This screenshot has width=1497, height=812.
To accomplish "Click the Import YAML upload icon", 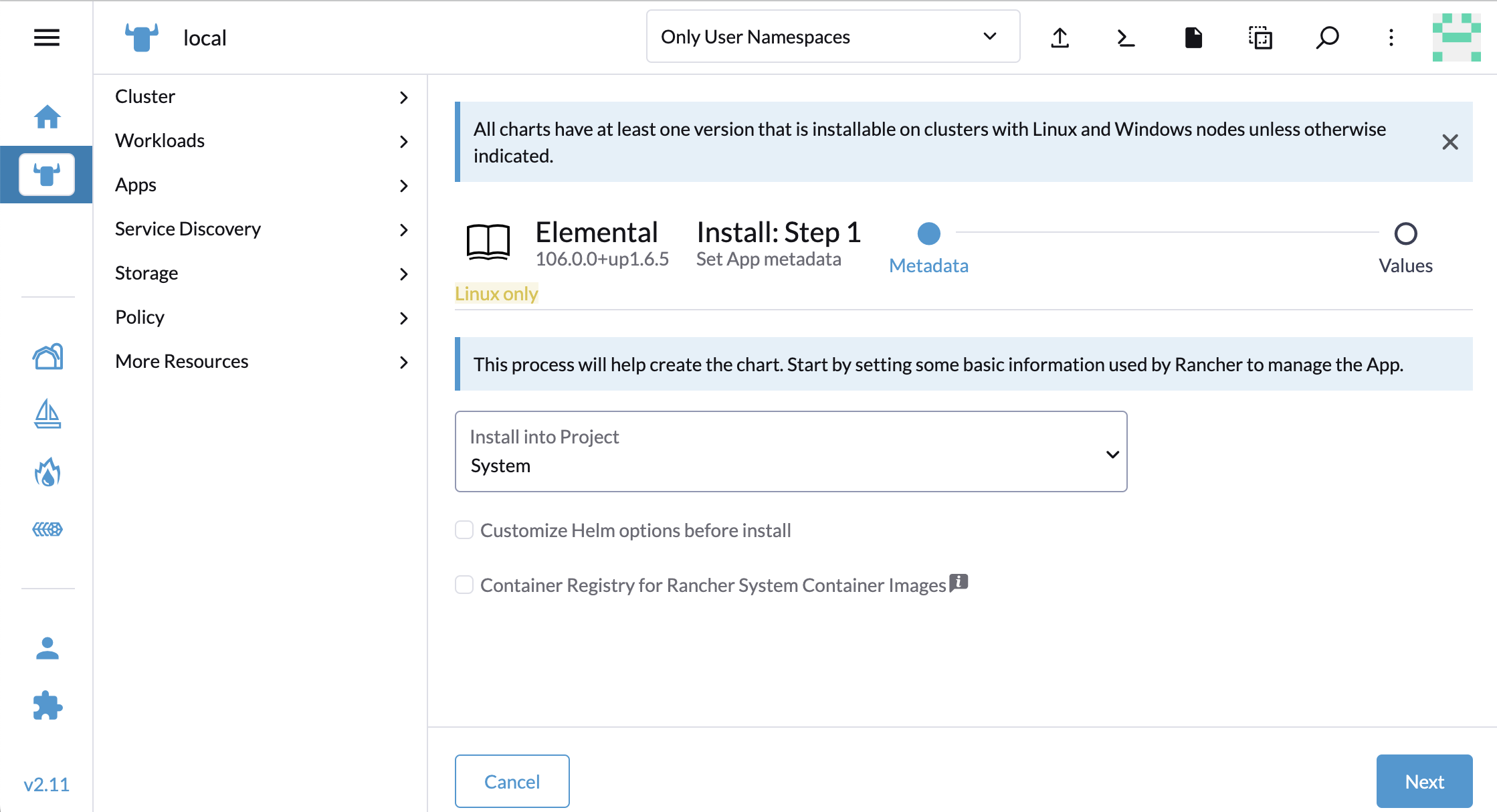I will coord(1060,37).
